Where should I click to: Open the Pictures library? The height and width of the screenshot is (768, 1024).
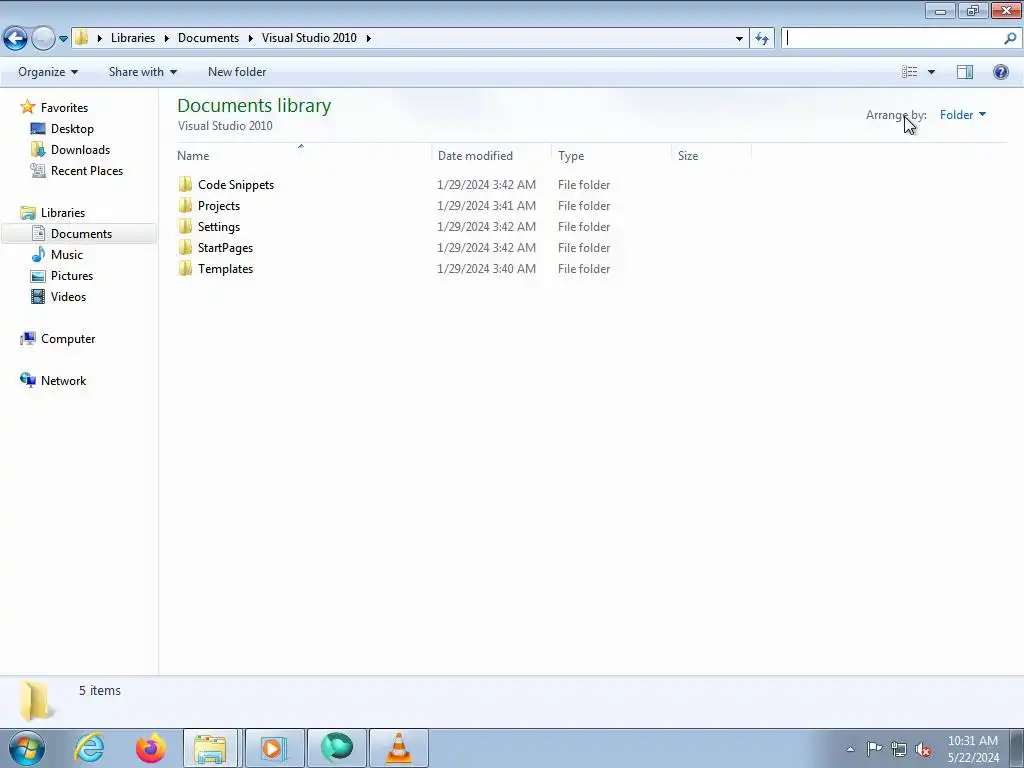tap(72, 276)
